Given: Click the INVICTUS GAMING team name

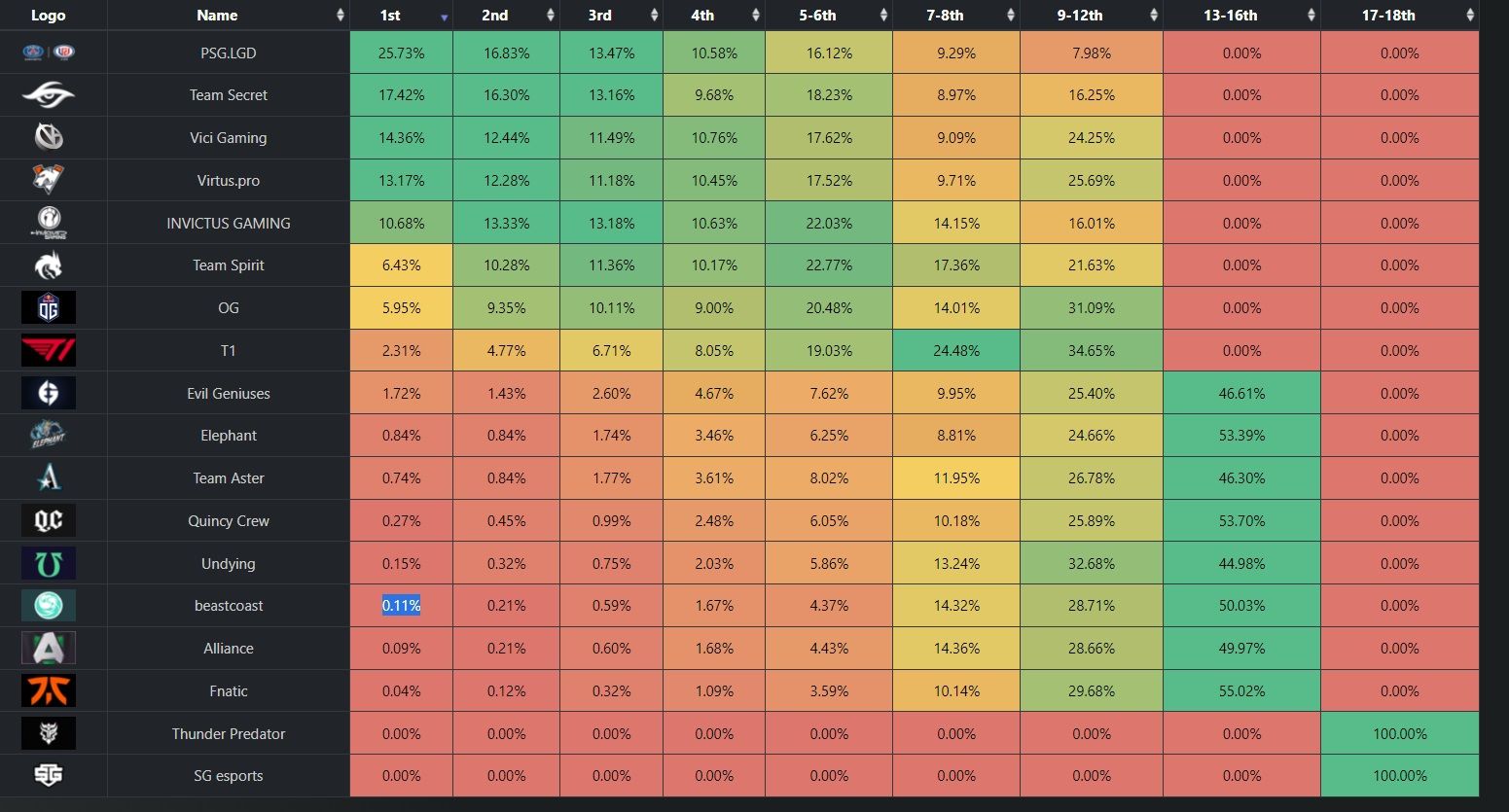Looking at the screenshot, I should [x=228, y=223].
